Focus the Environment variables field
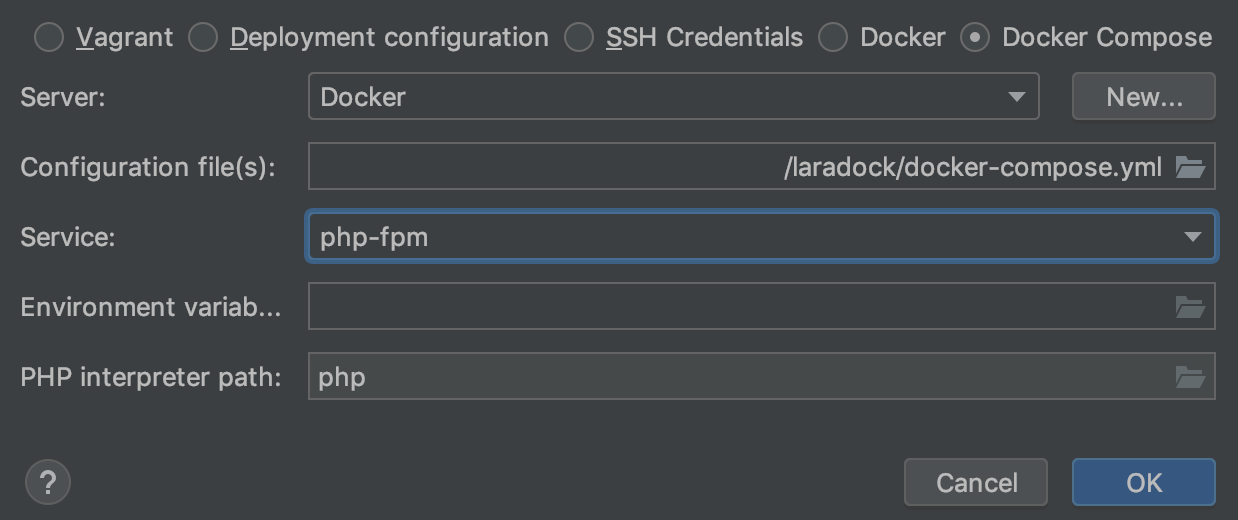Image resolution: width=1238 pixels, height=520 pixels. (740, 307)
